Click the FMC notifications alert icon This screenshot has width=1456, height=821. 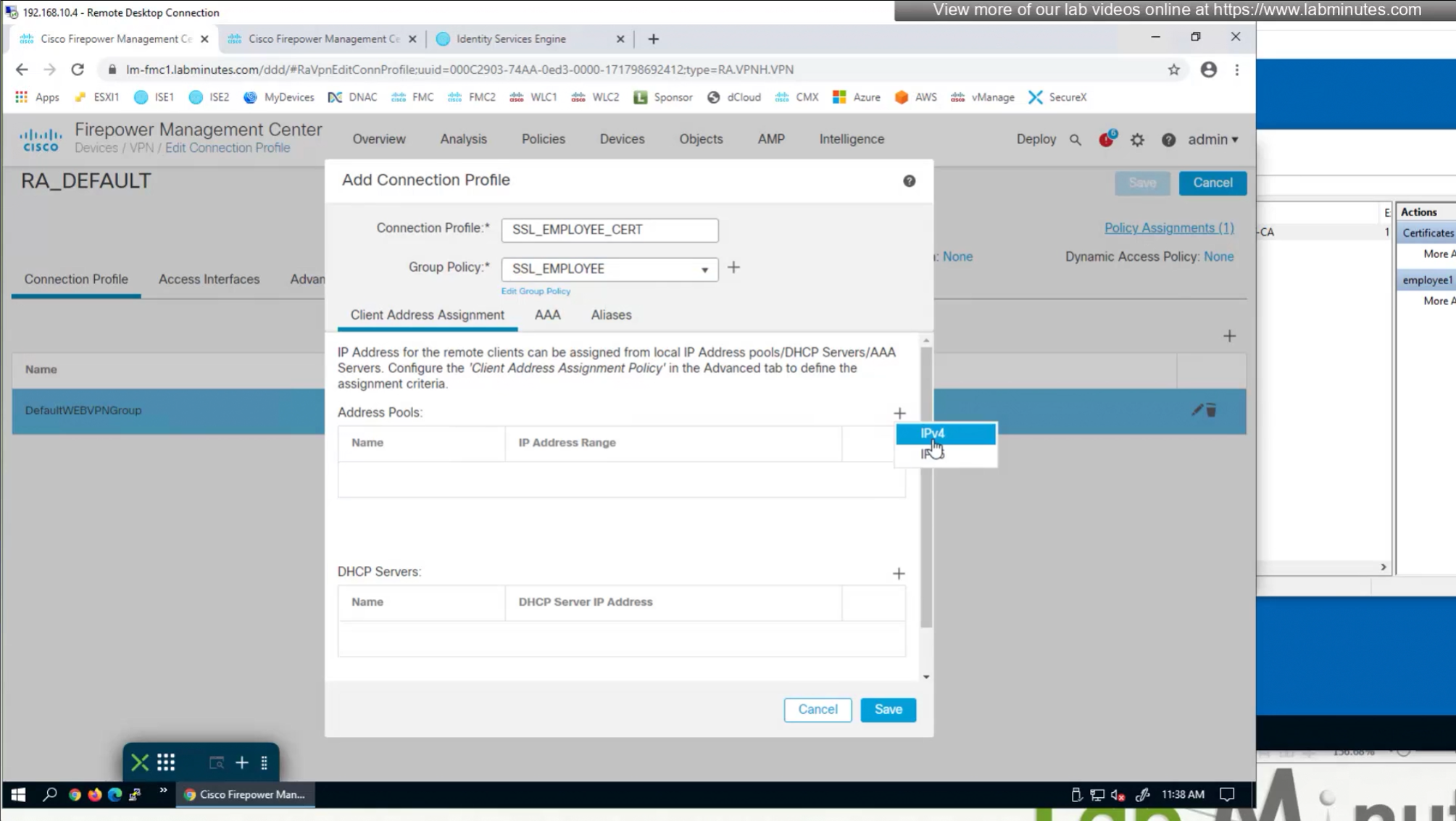click(x=1106, y=139)
